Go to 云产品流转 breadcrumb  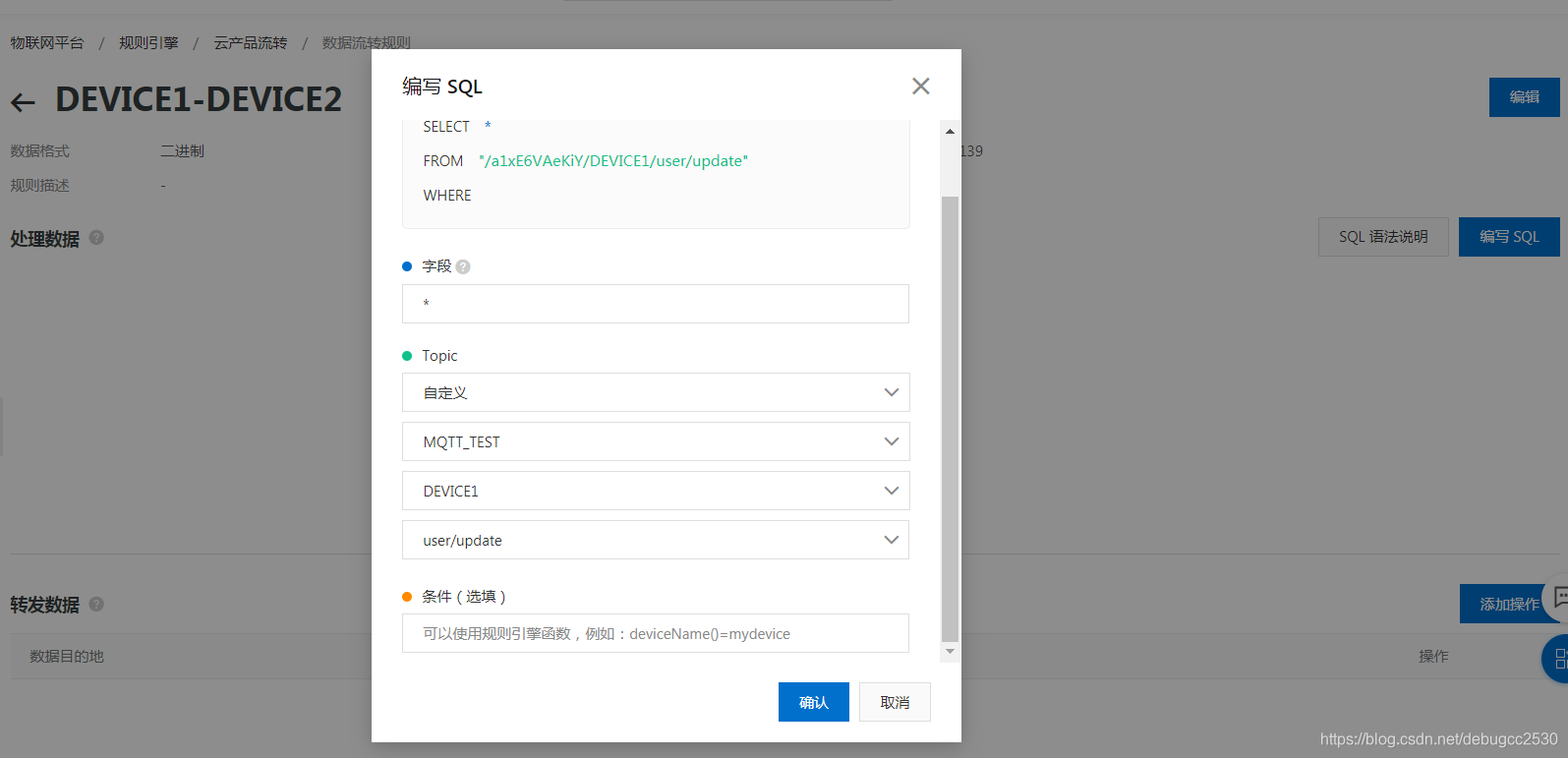tap(251, 43)
